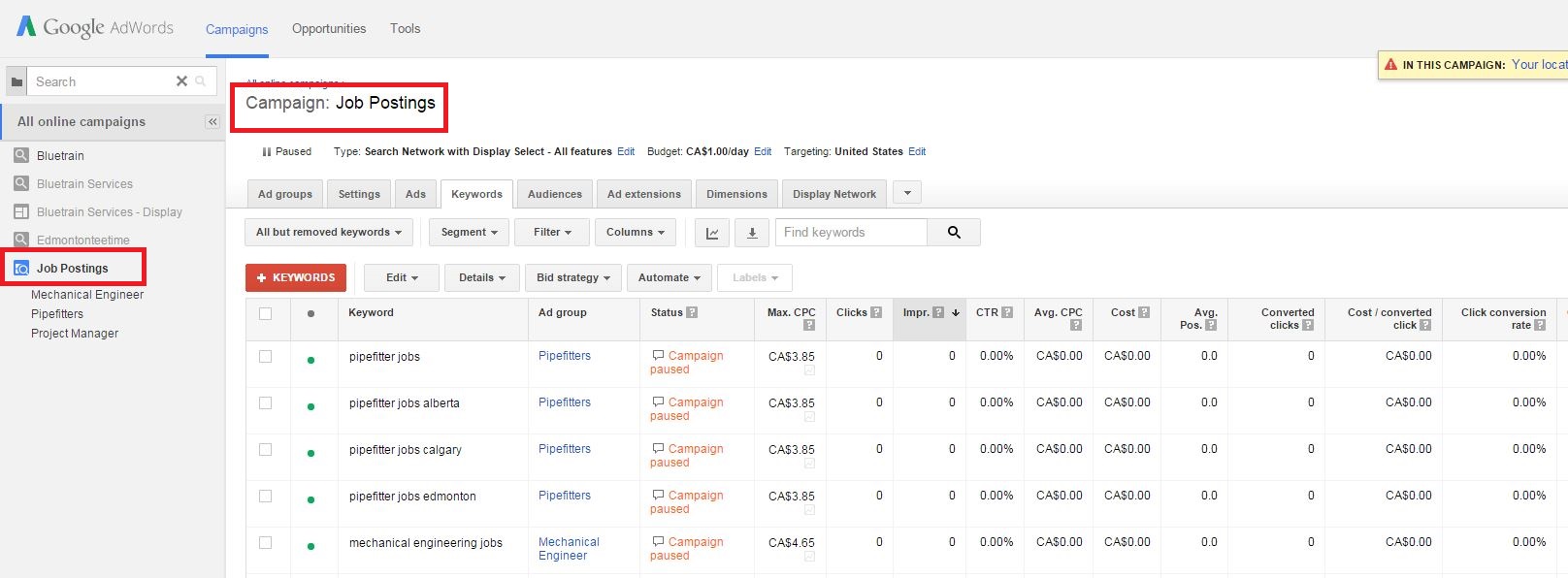Click the keyword search magnifier button

[954, 233]
